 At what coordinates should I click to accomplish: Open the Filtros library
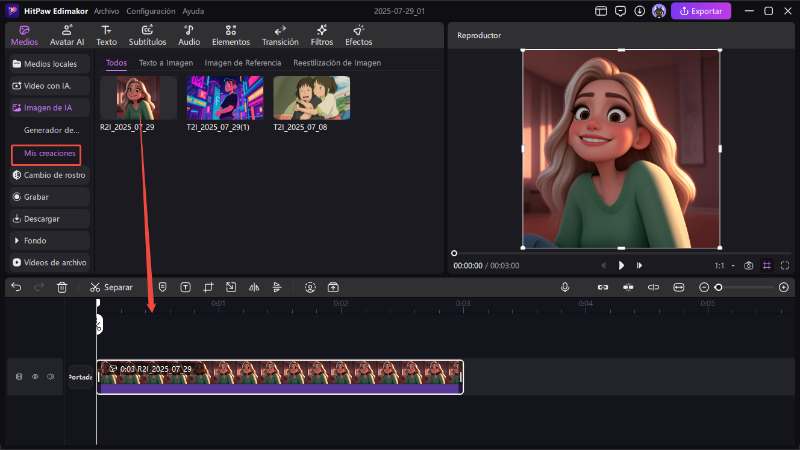[321, 36]
